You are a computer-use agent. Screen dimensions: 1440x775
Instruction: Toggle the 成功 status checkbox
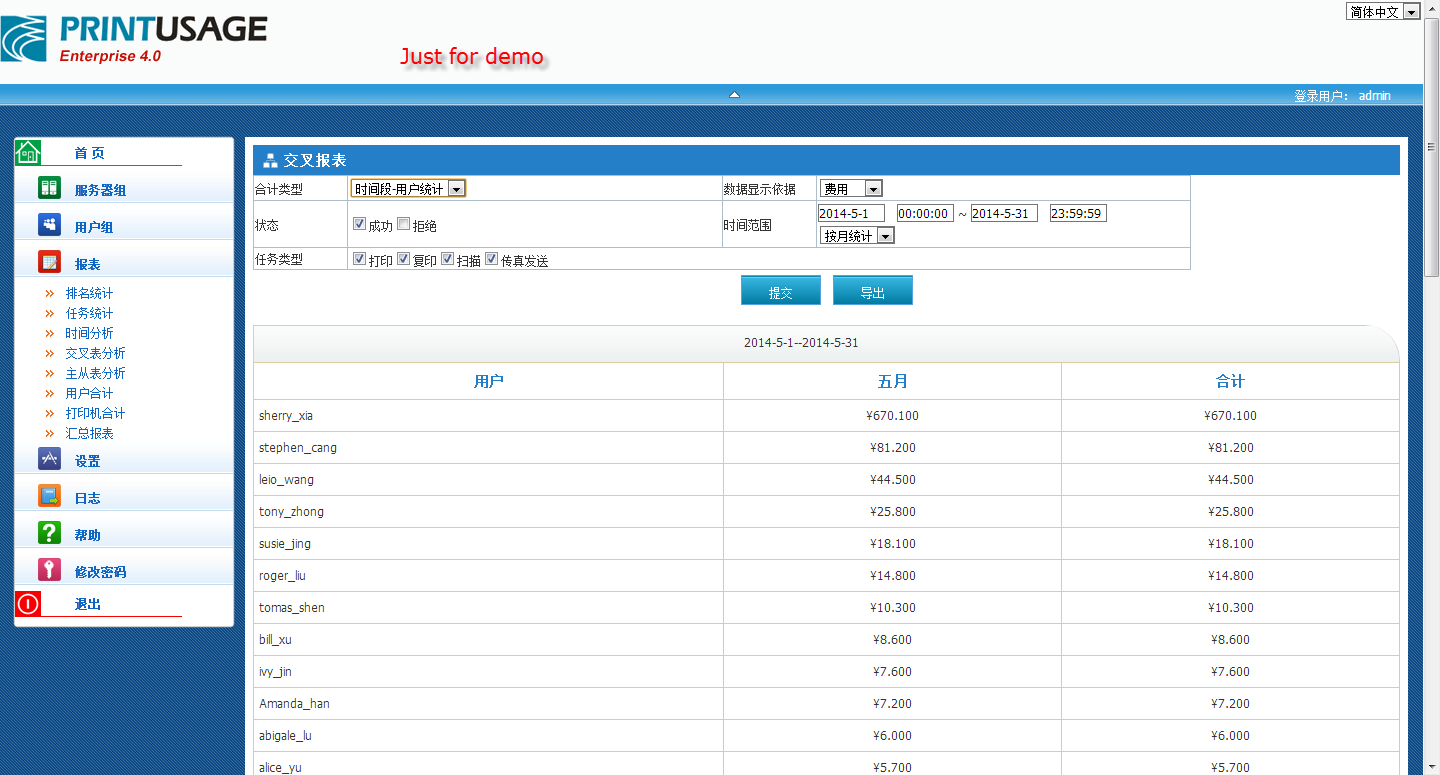(x=359, y=224)
